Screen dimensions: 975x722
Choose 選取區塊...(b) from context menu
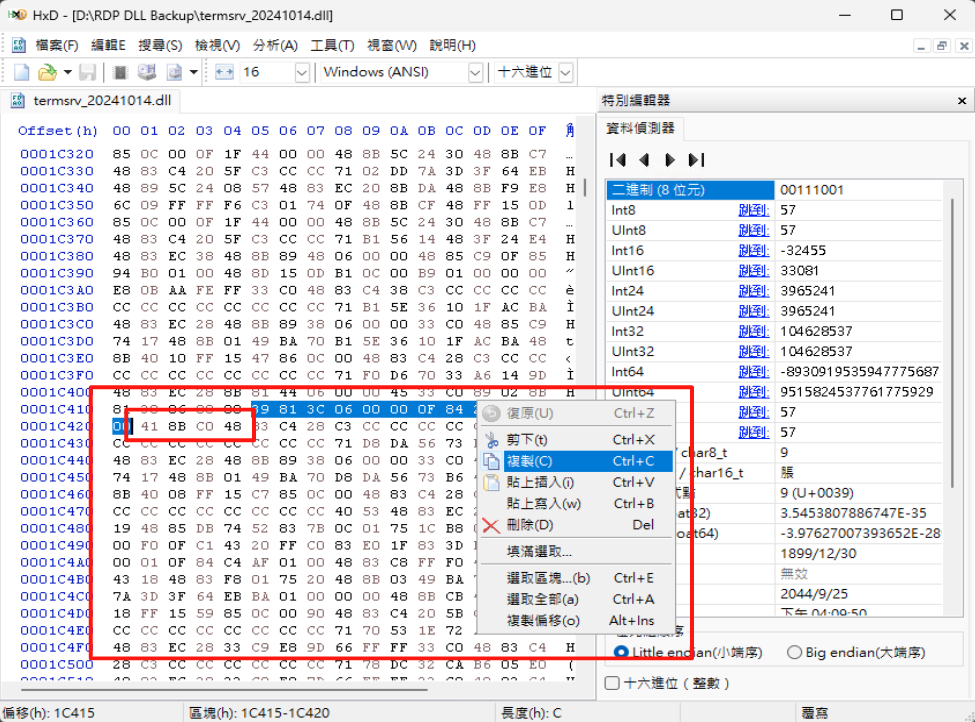(576, 578)
